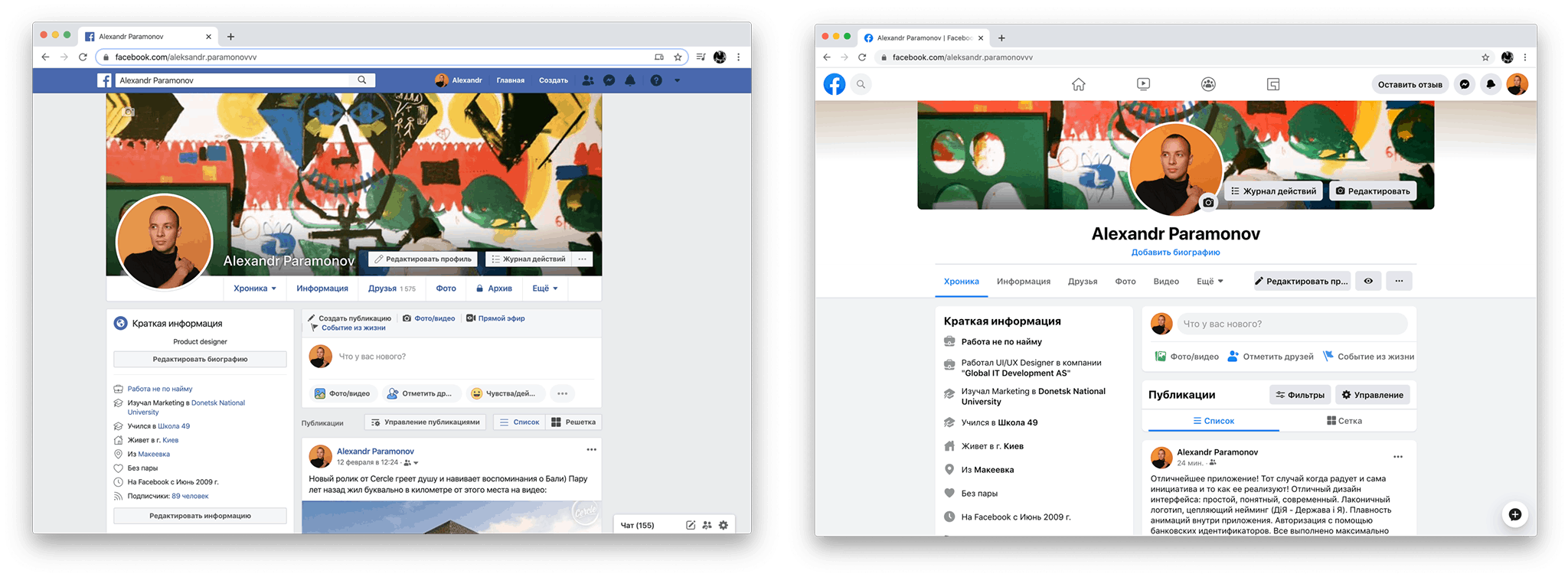Click Редактировать биографию button
The image size is (1568, 577).
click(x=200, y=359)
